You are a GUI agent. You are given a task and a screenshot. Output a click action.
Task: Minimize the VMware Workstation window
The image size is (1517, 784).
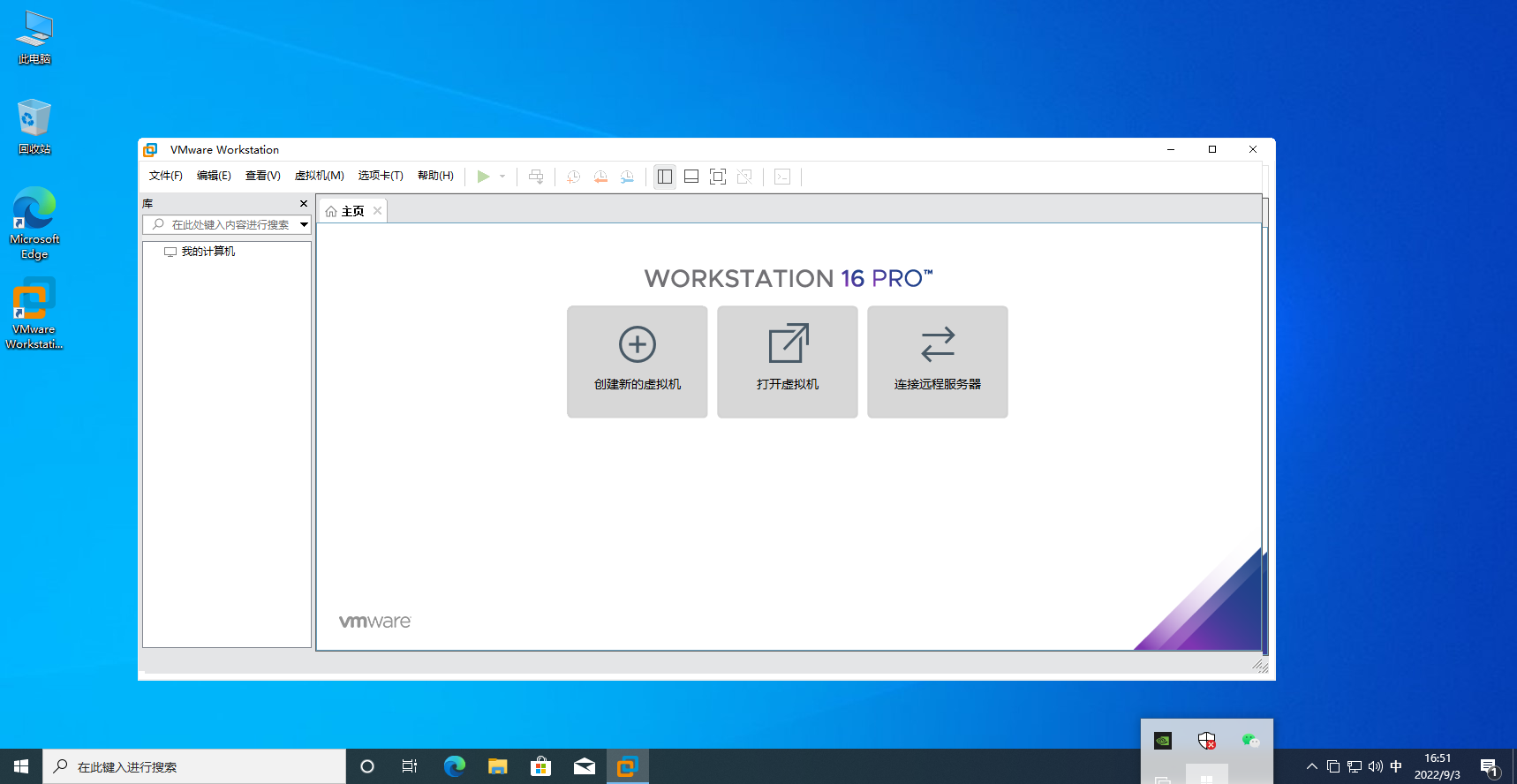(x=1171, y=150)
